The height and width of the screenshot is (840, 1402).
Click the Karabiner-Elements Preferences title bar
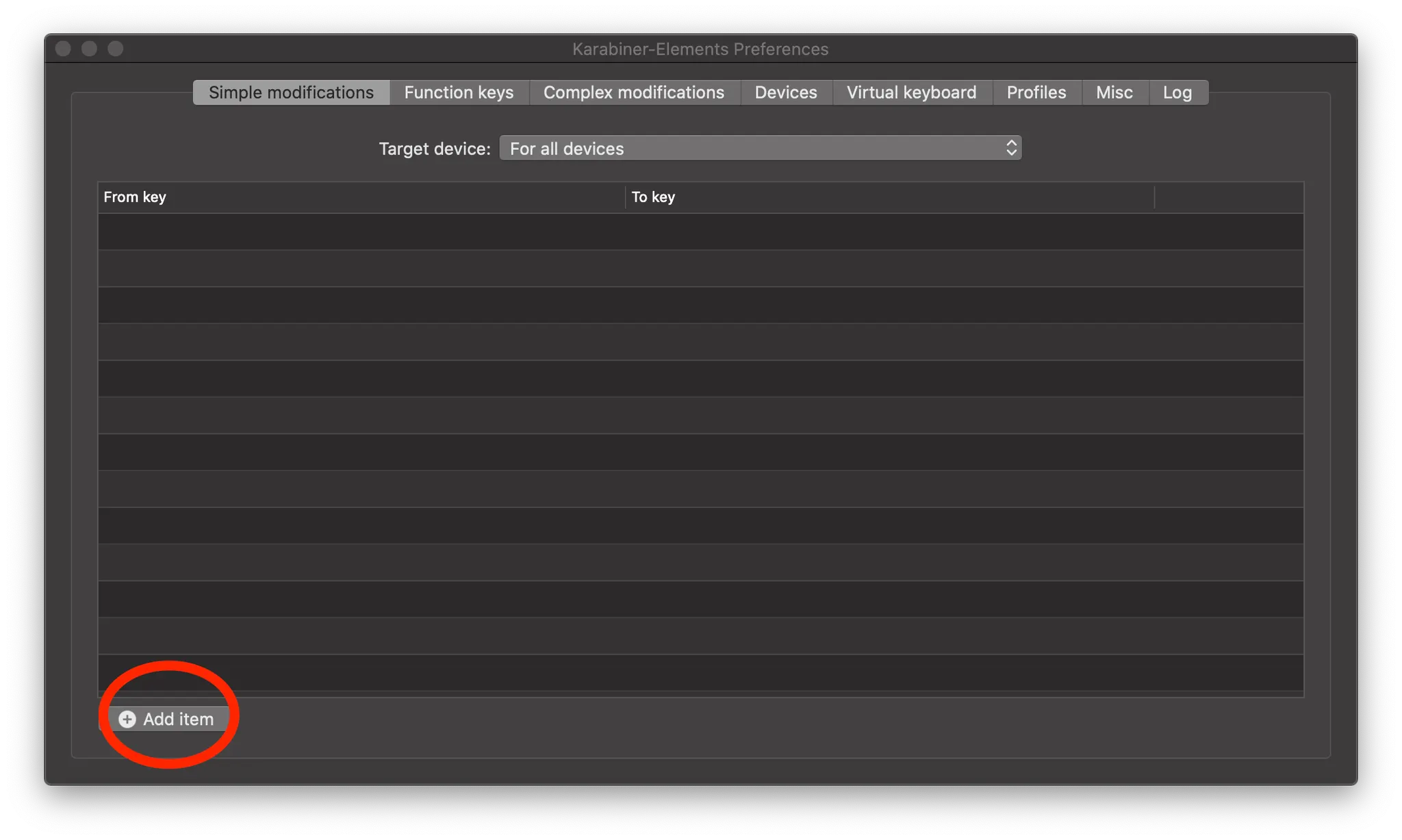click(x=700, y=49)
